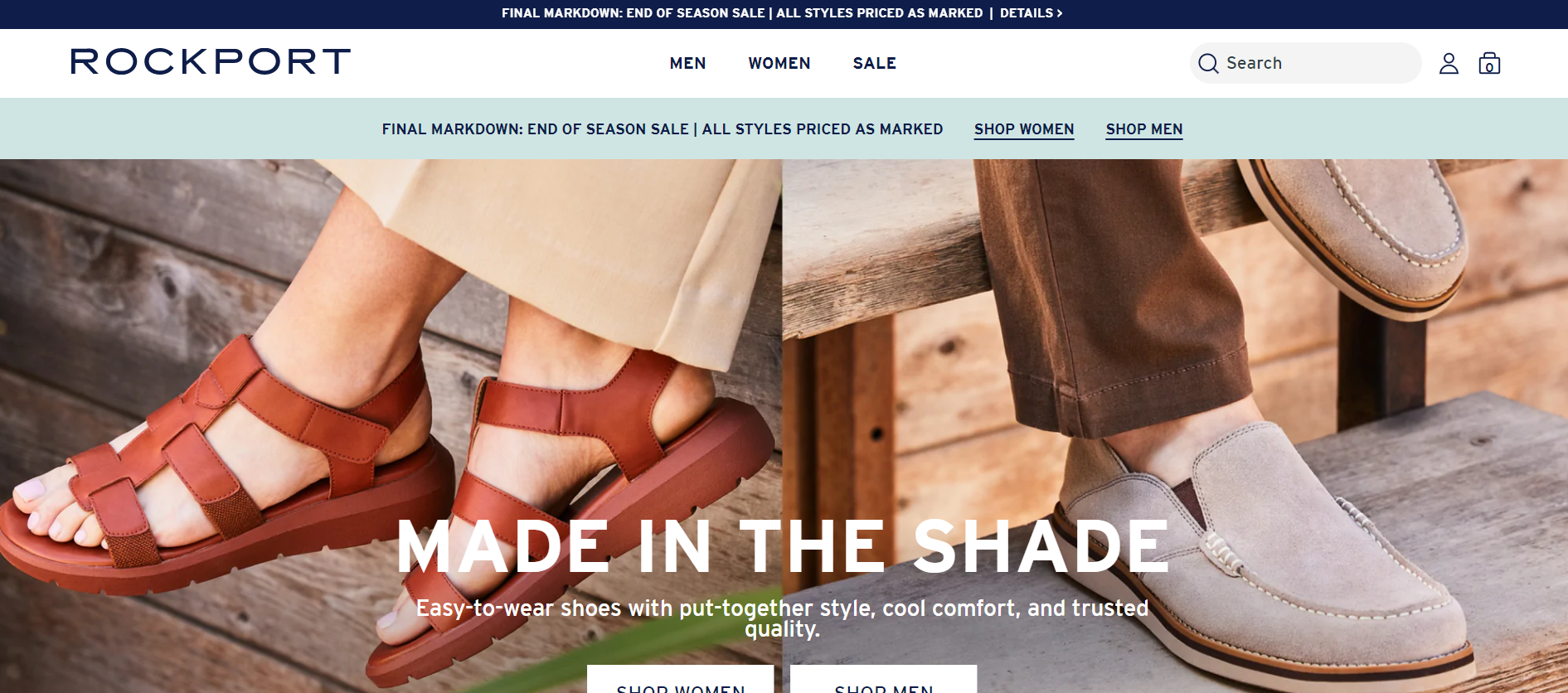Open the MEN navigation menu
The width and height of the screenshot is (1568, 693).
point(687,63)
